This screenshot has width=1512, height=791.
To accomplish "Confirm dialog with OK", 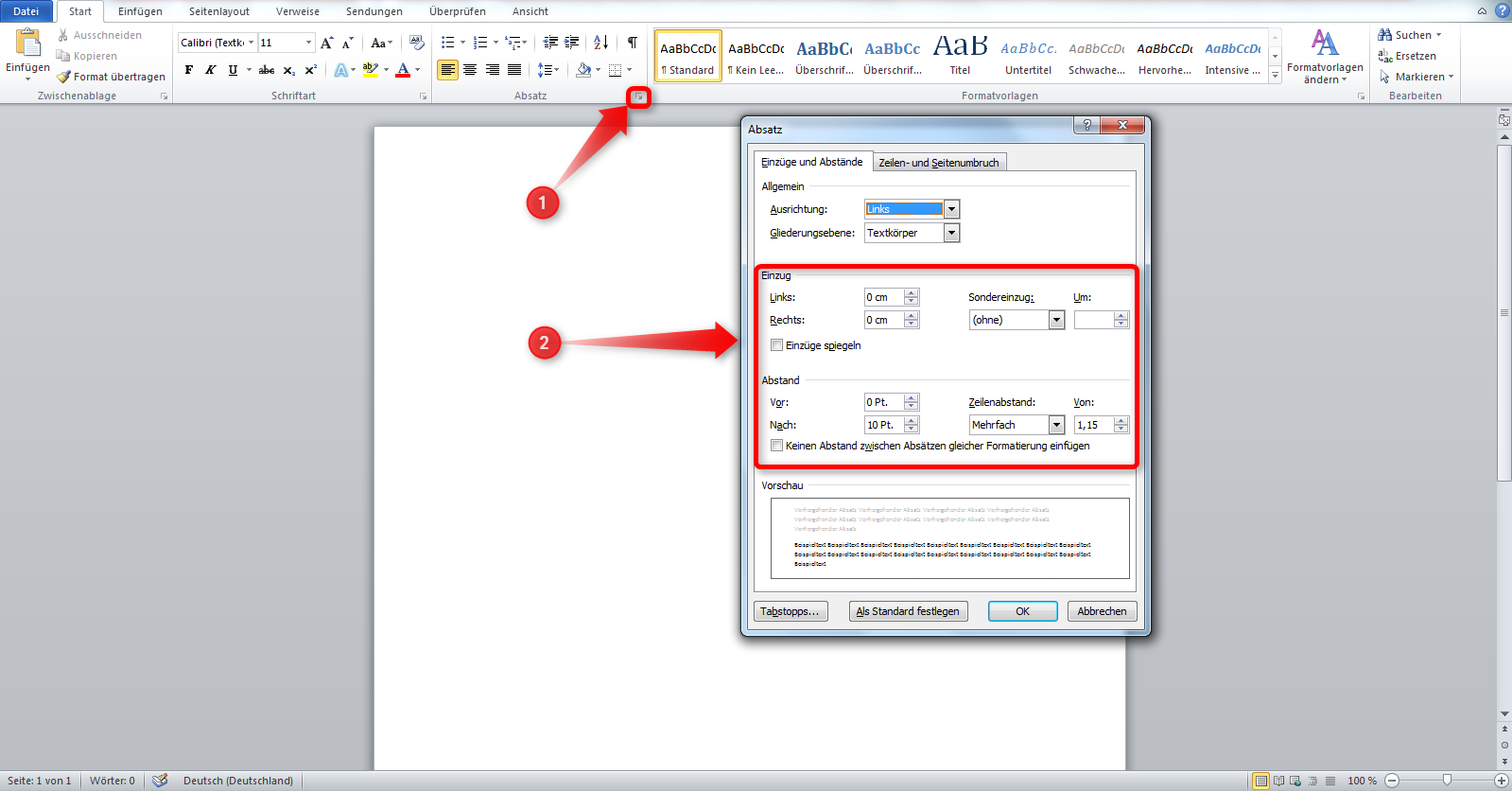I will click(1022, 611).
